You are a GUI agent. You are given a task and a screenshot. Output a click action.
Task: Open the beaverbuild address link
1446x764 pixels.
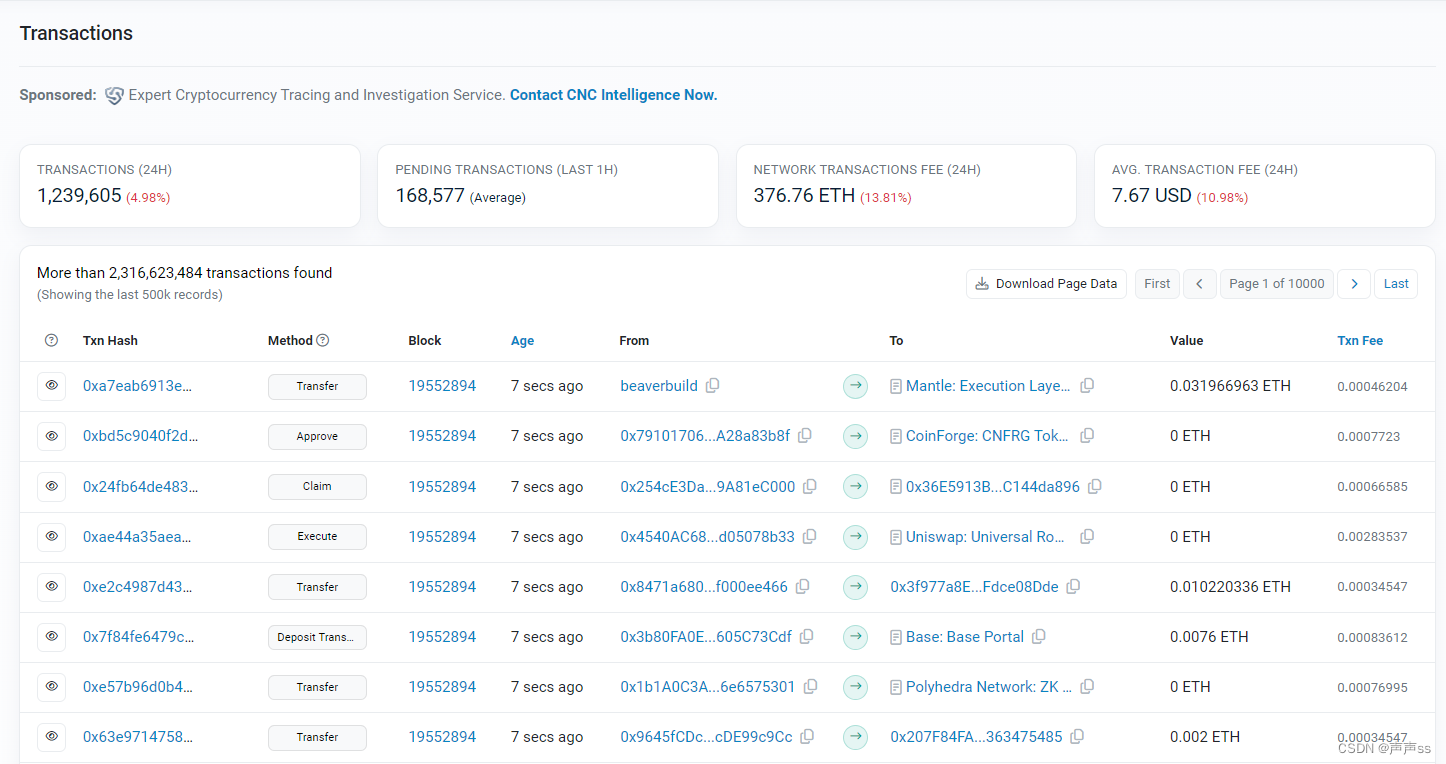[x=659, y=386]
